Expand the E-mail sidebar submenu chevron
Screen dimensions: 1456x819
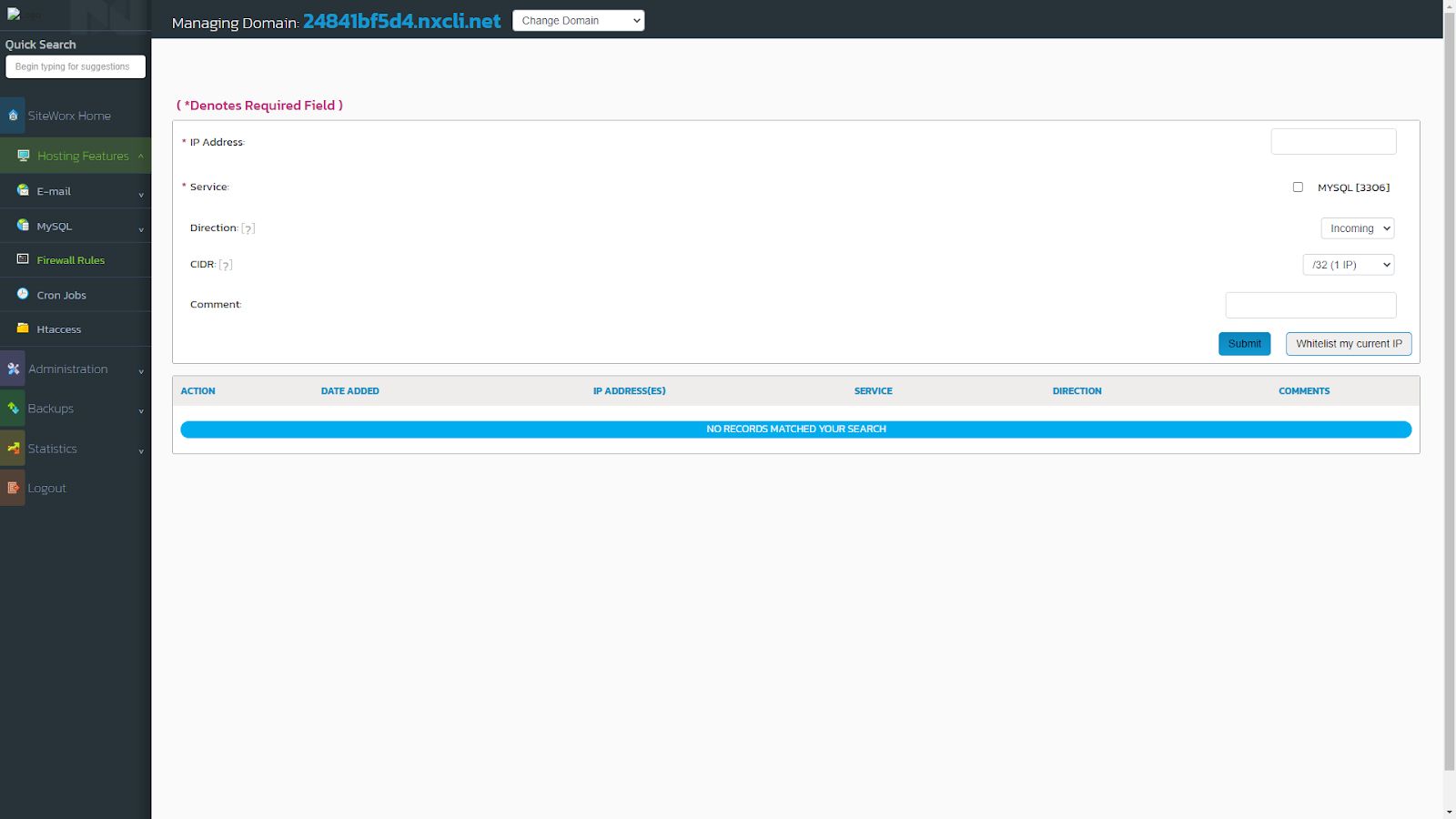click(x=141, y=193)
